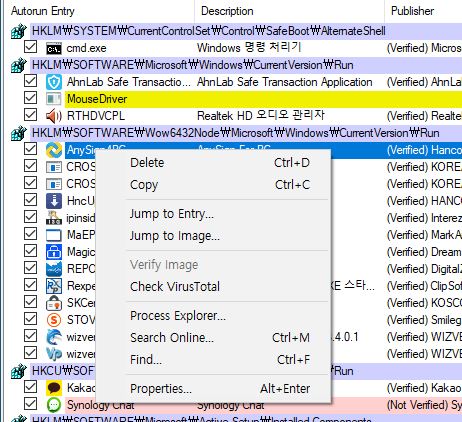Disable the ipinside entry checkbox
This screenshot has width=462, height=422.
coord(31,217)
